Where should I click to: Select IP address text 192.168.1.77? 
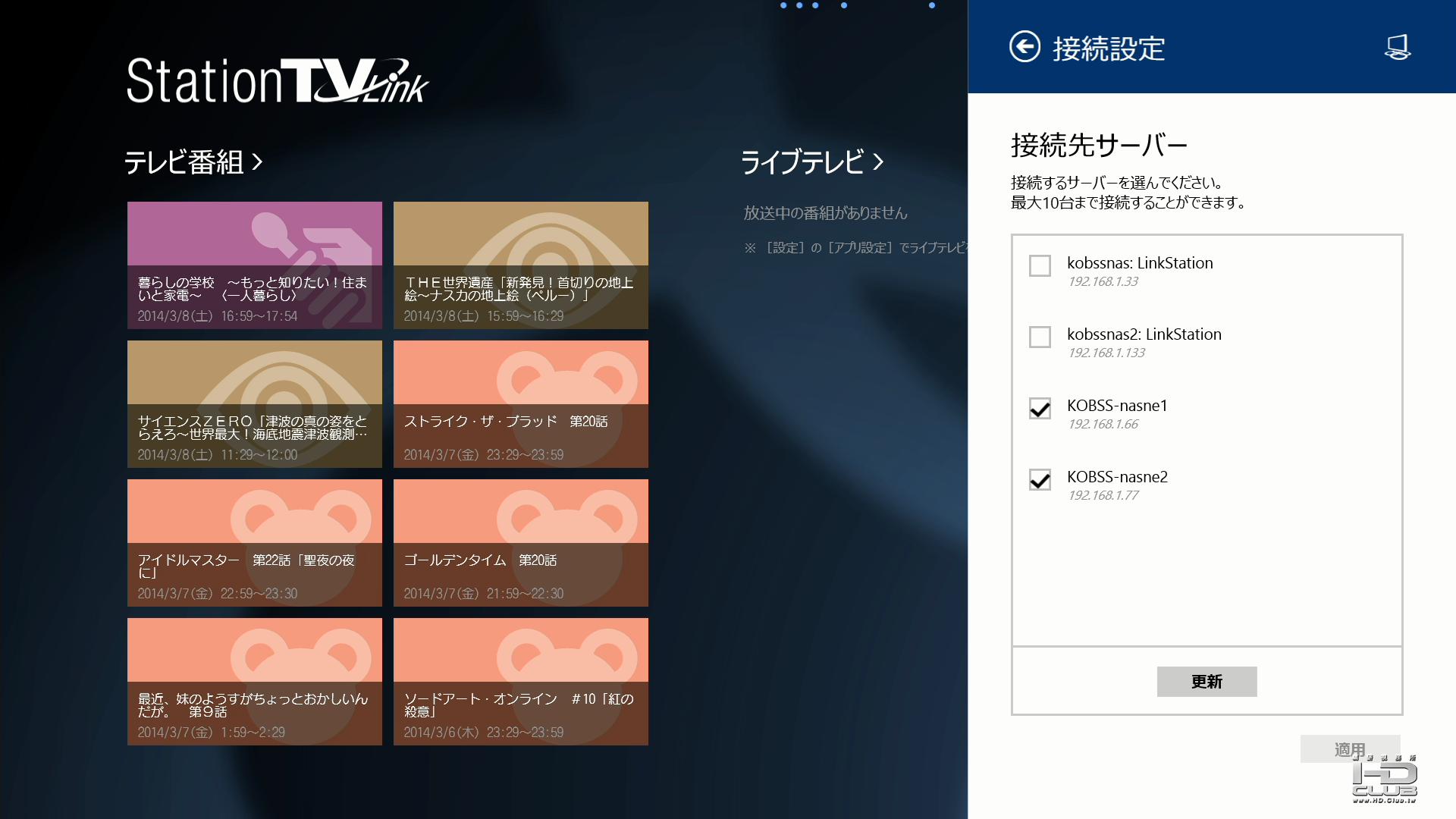click(1103, 495)
